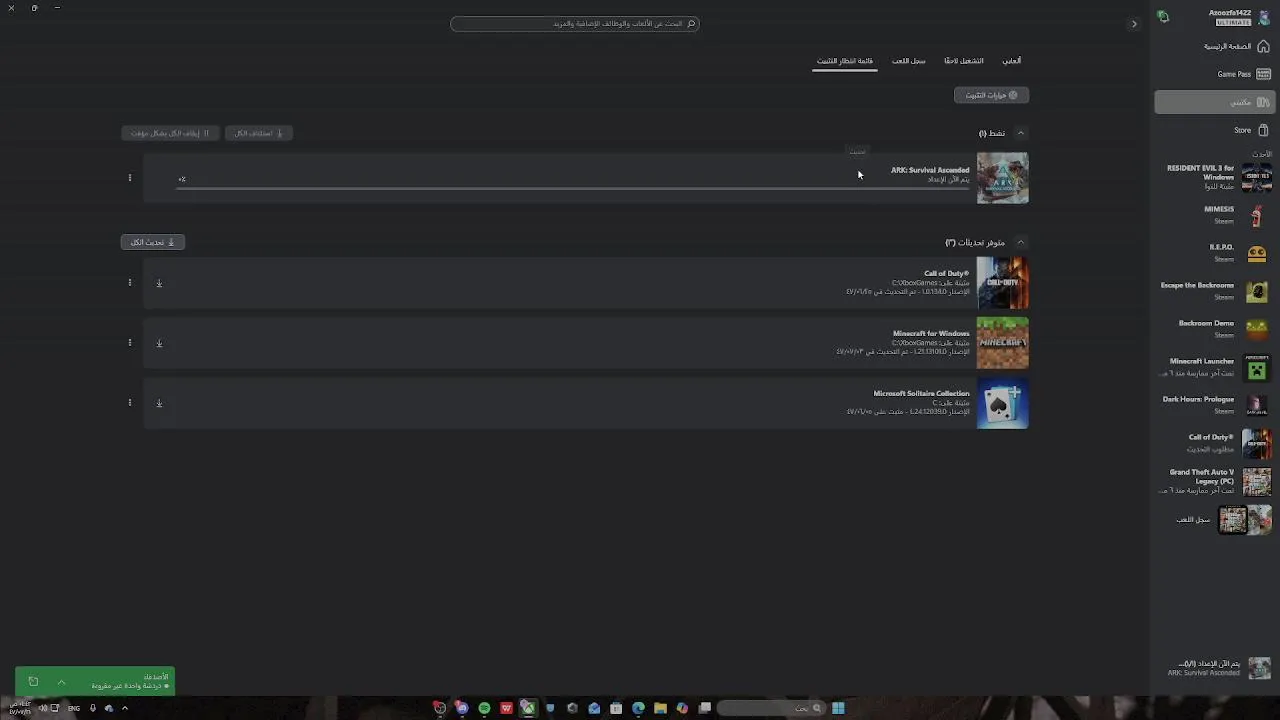Select the Installation Queue tab
Screen dimensions: 1280x720
tap(845, 61)
